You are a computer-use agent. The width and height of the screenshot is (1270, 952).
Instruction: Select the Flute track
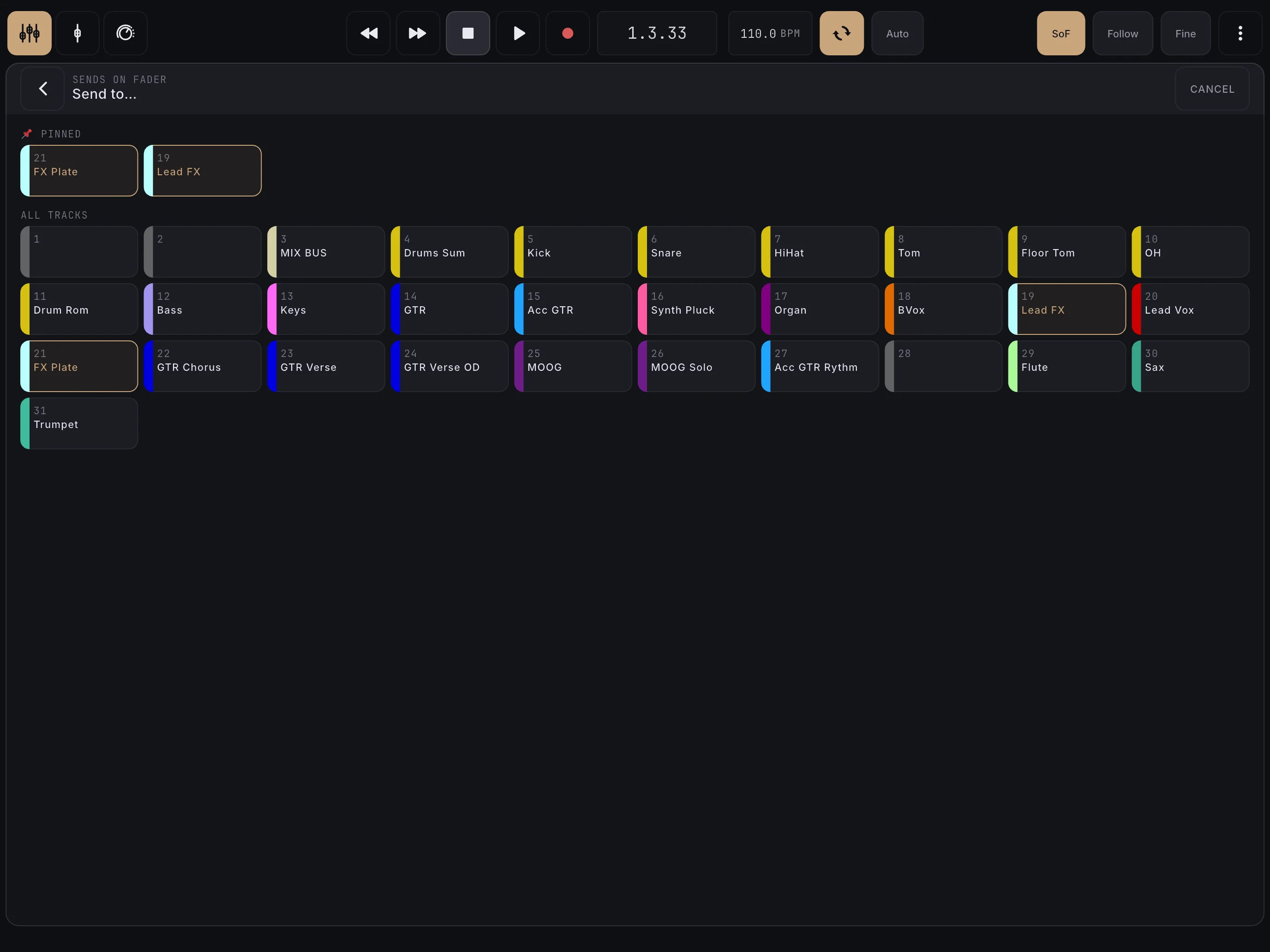[x=1067, y=366]
